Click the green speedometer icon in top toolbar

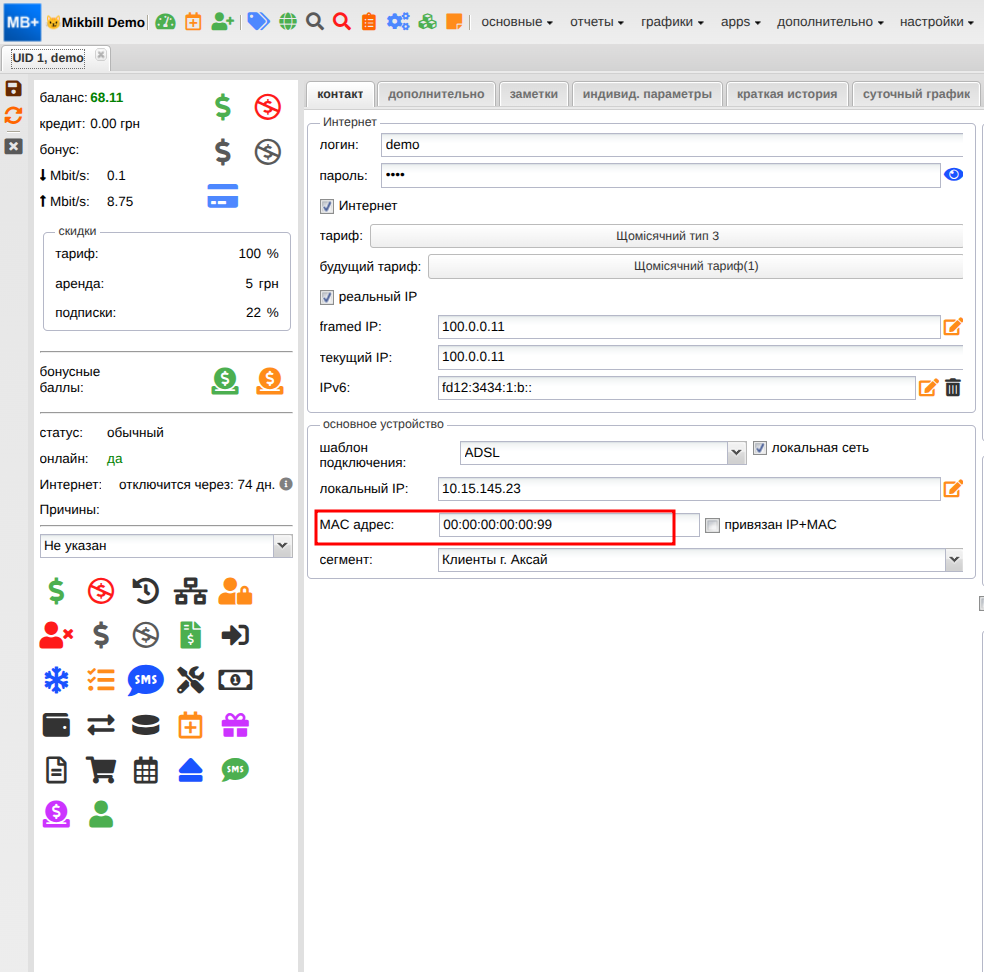click(166, 22)
